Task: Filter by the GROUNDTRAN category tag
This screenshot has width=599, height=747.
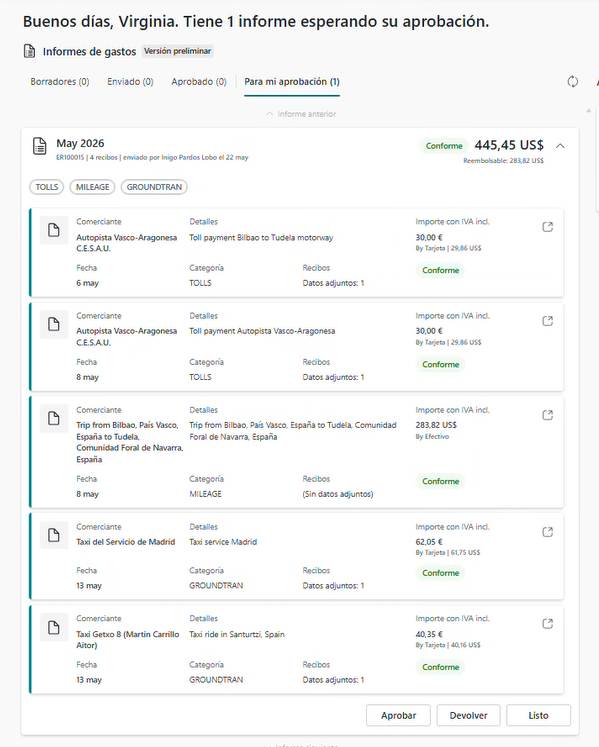Action: (x=154, y=187)
